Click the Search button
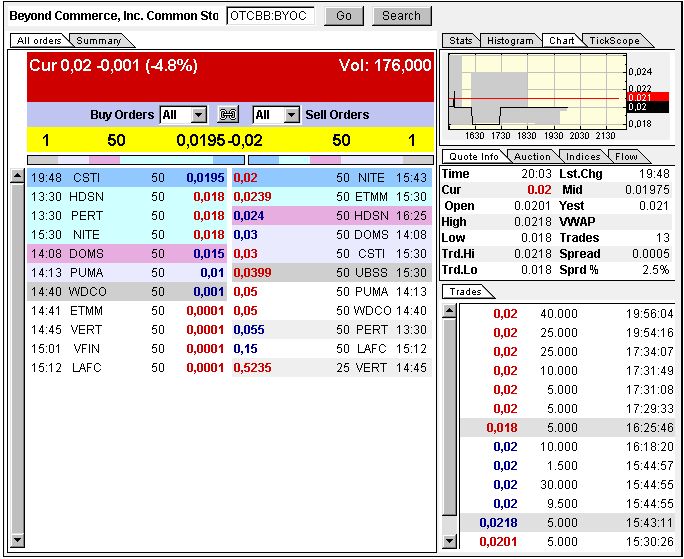684x559 pixels. [x=401, y=16]
